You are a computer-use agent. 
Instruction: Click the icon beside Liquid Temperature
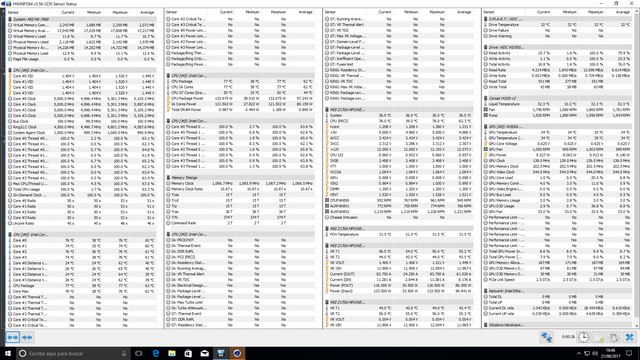(485, 104)
